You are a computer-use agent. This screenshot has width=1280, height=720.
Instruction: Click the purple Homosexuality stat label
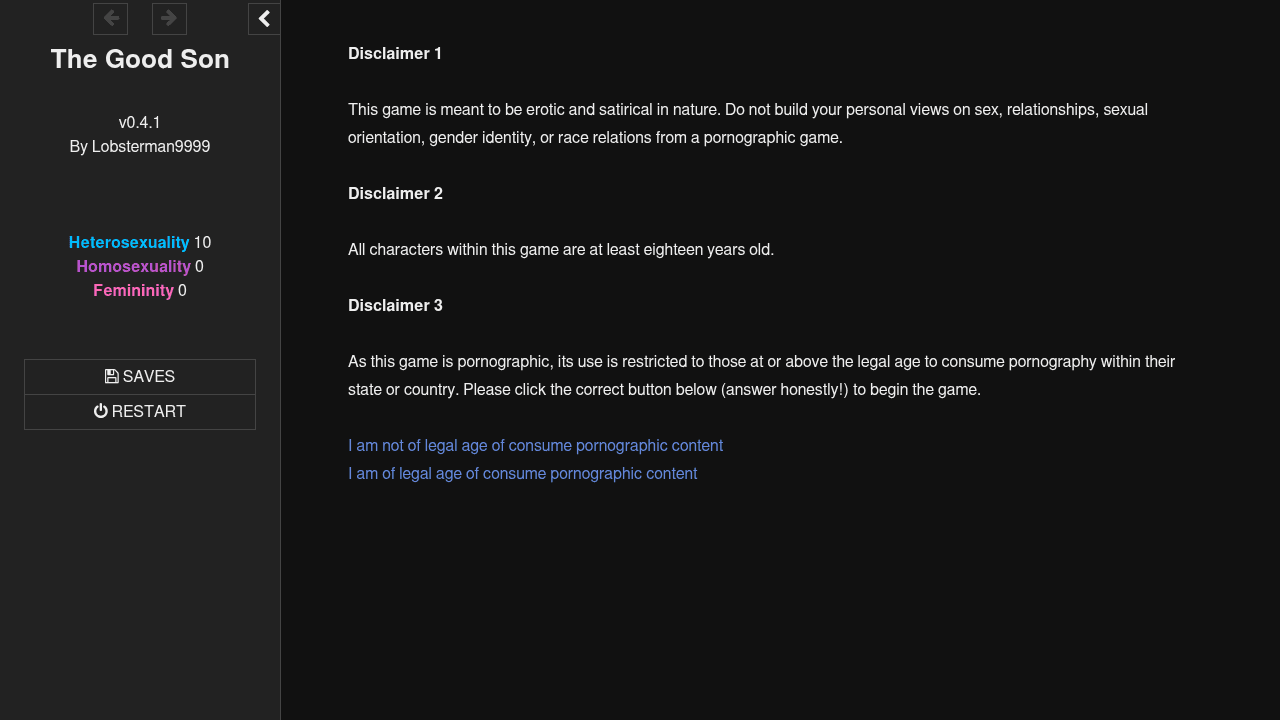click(133, 267)
